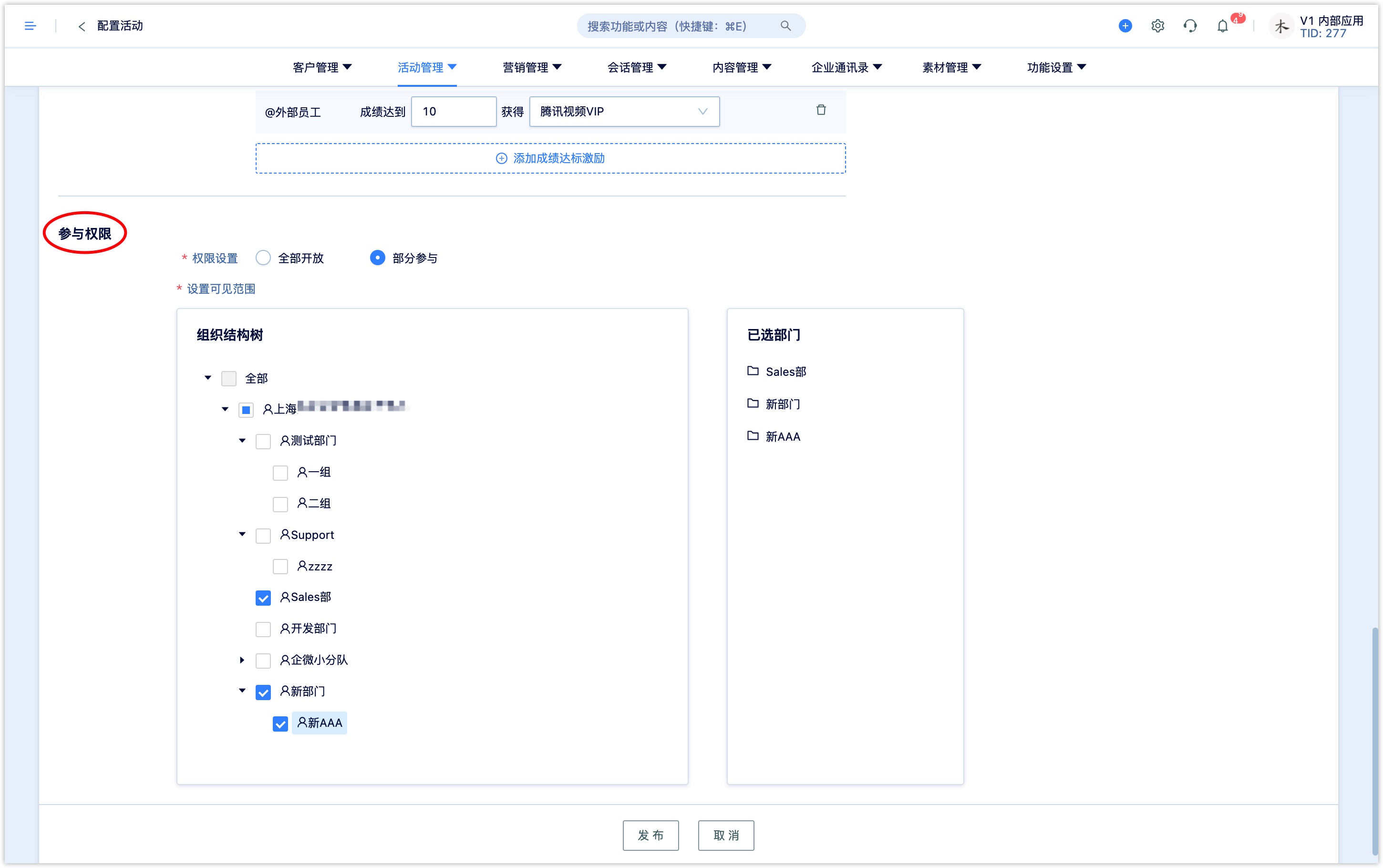Click the folder icon beside 新部门 in 已选部门
Screen dimensions: 1383x868
(x=753, y=403)
